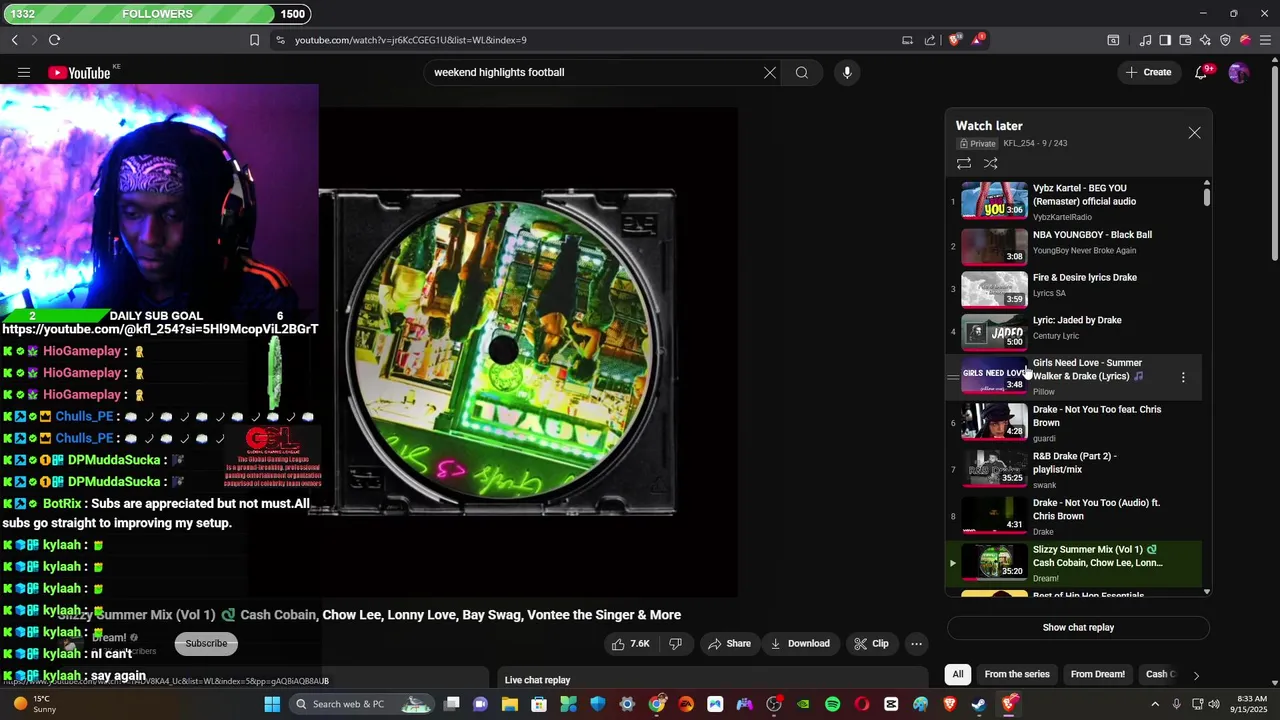Viewport: 1280px width, 720px height.
Task: Download the current video
Action: pos(800,644)
